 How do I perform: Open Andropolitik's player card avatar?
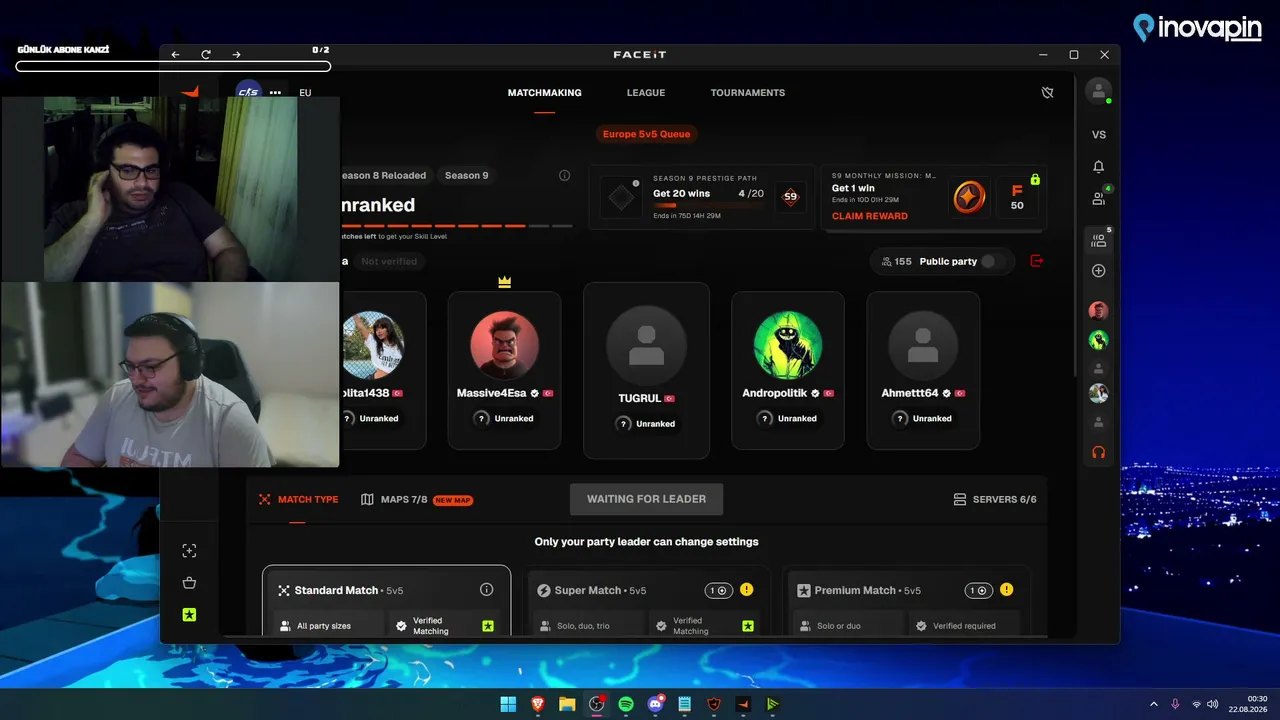(x=788, y=345)
